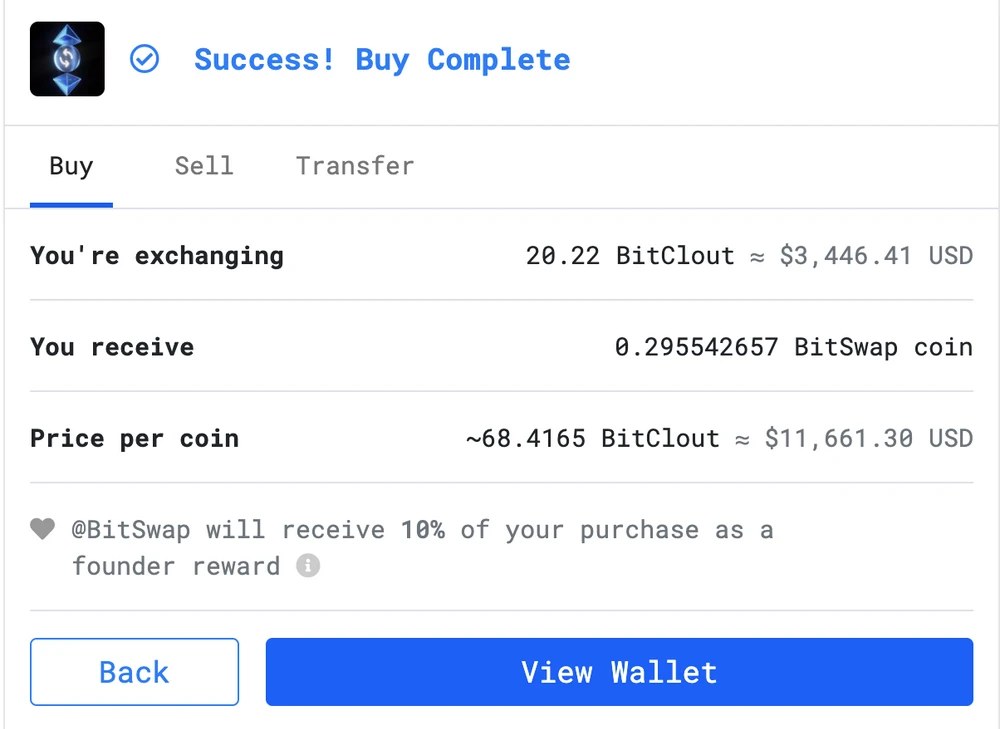The height and width of the screenshot is (729, 1000).
Task: Switch to the Transfer tab
Action: coord(354,166)
